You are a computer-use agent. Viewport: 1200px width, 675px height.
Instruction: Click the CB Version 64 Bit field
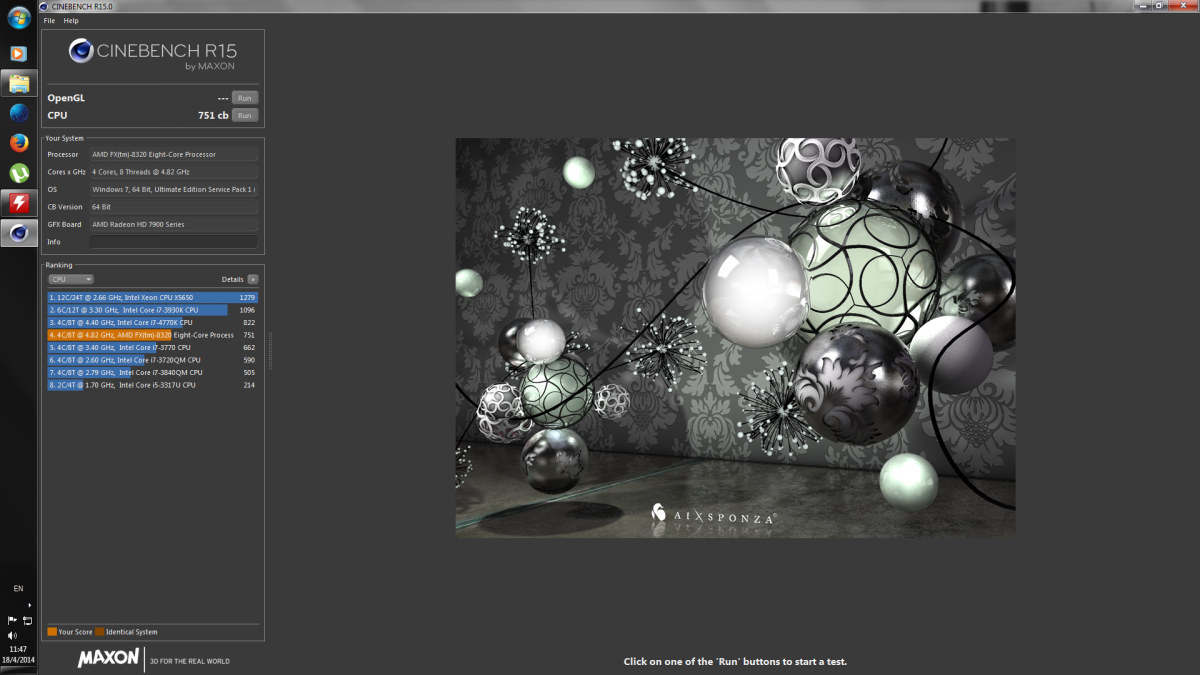point(173,207)
